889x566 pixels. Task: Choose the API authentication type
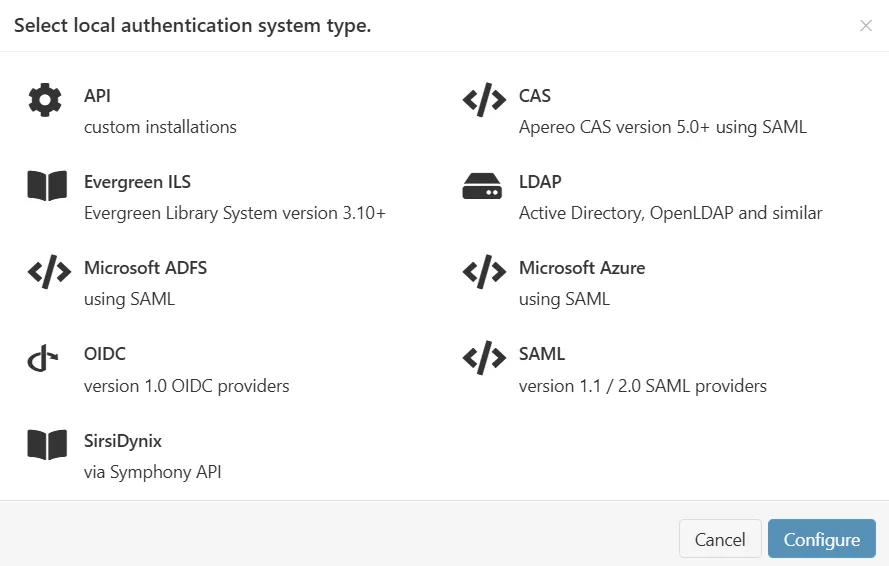(98, 95)
